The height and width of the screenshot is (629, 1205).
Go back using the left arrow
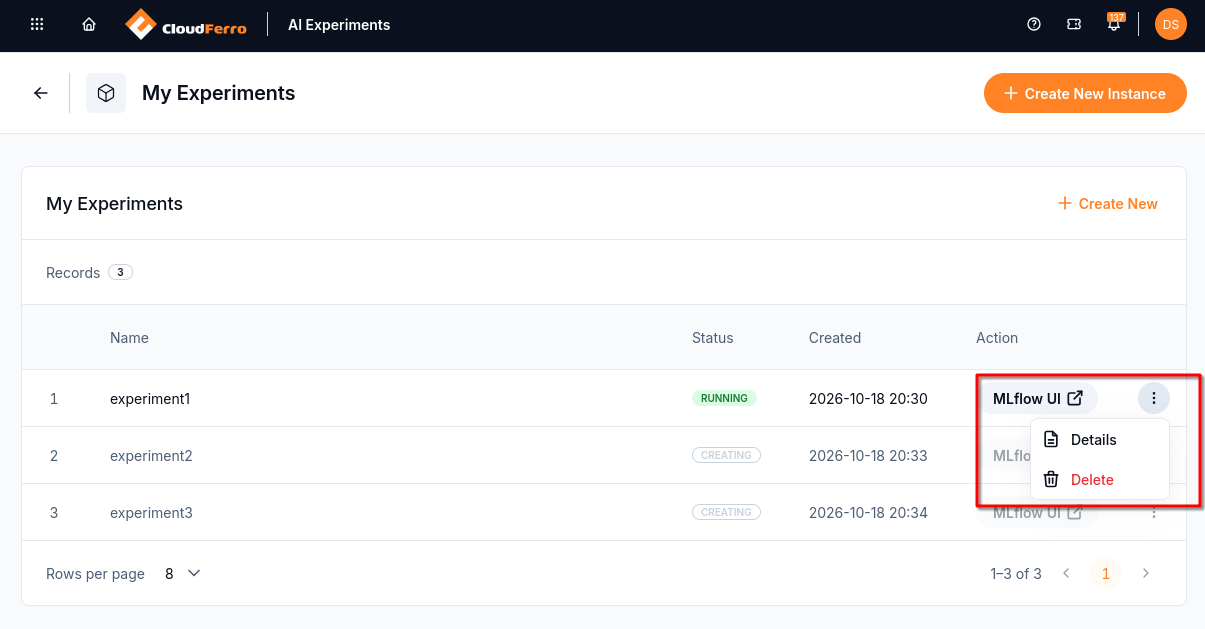point(41,93)
